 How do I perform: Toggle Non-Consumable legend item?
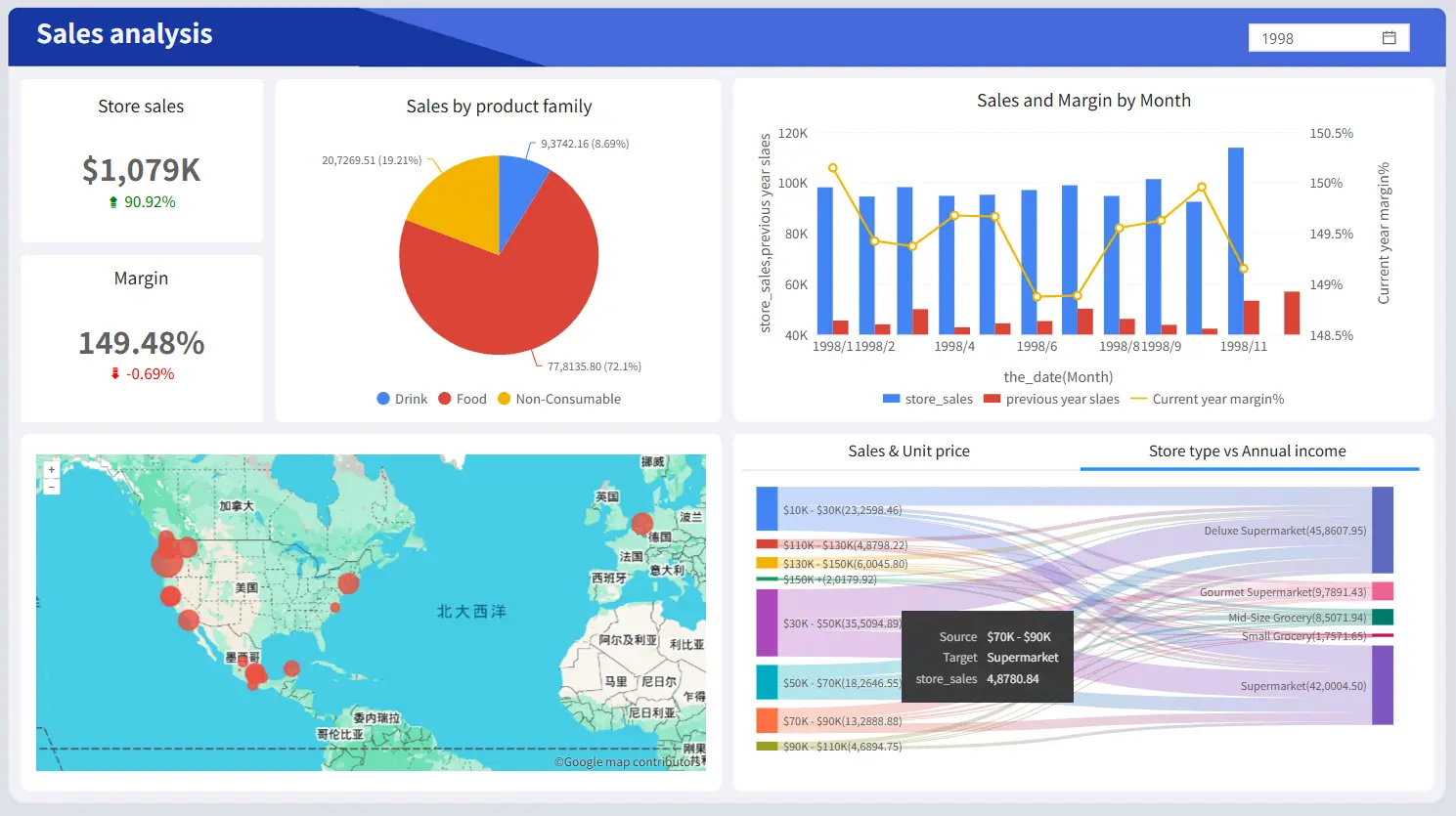click(x=558, y=399)
